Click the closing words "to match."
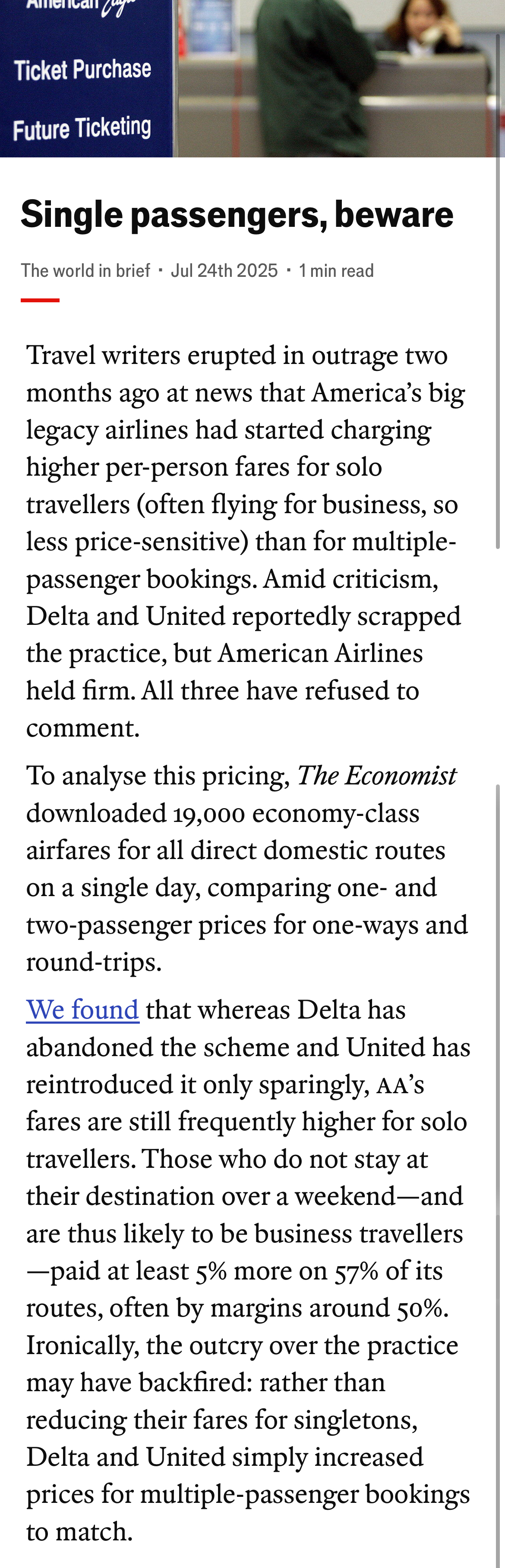Viewport: 505px width, 1568px height. pos(79,1531)
